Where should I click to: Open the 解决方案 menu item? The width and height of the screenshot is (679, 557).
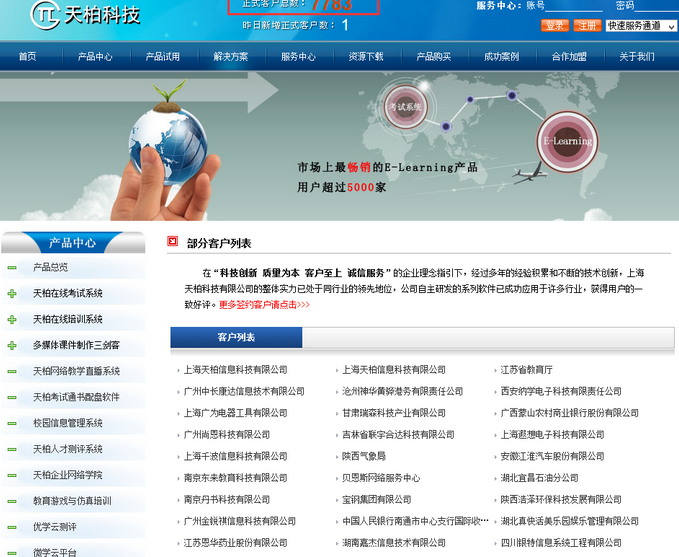pyautogui.click(x=230, y=57)
